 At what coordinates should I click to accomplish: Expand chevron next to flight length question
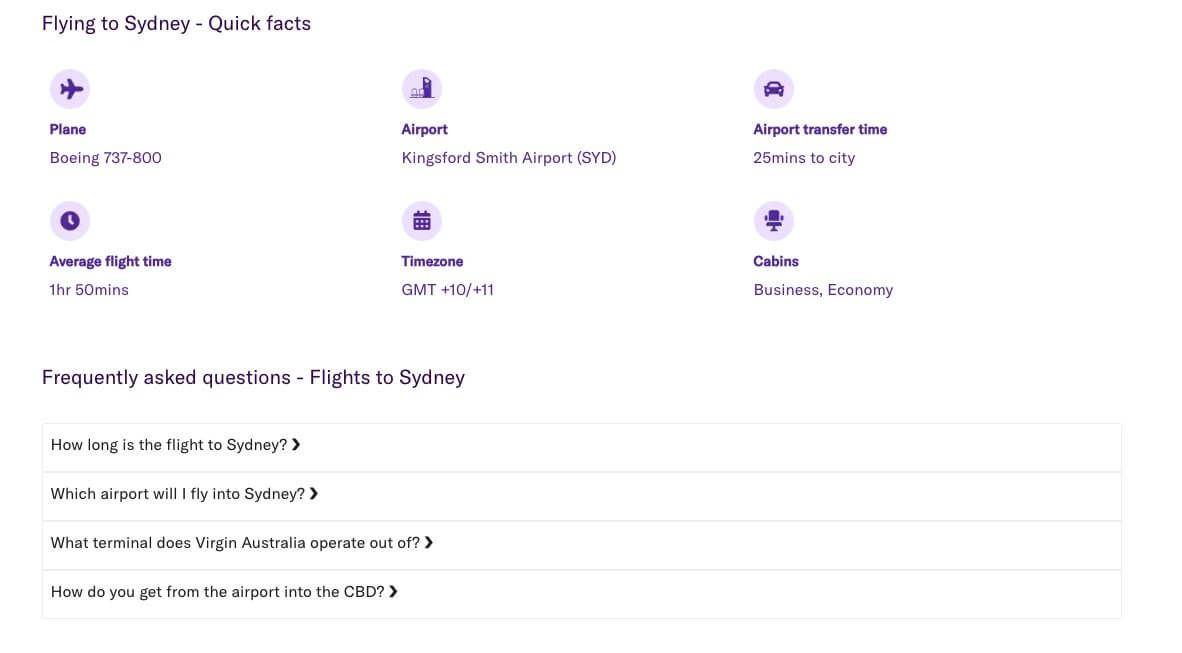coord(296,445)
